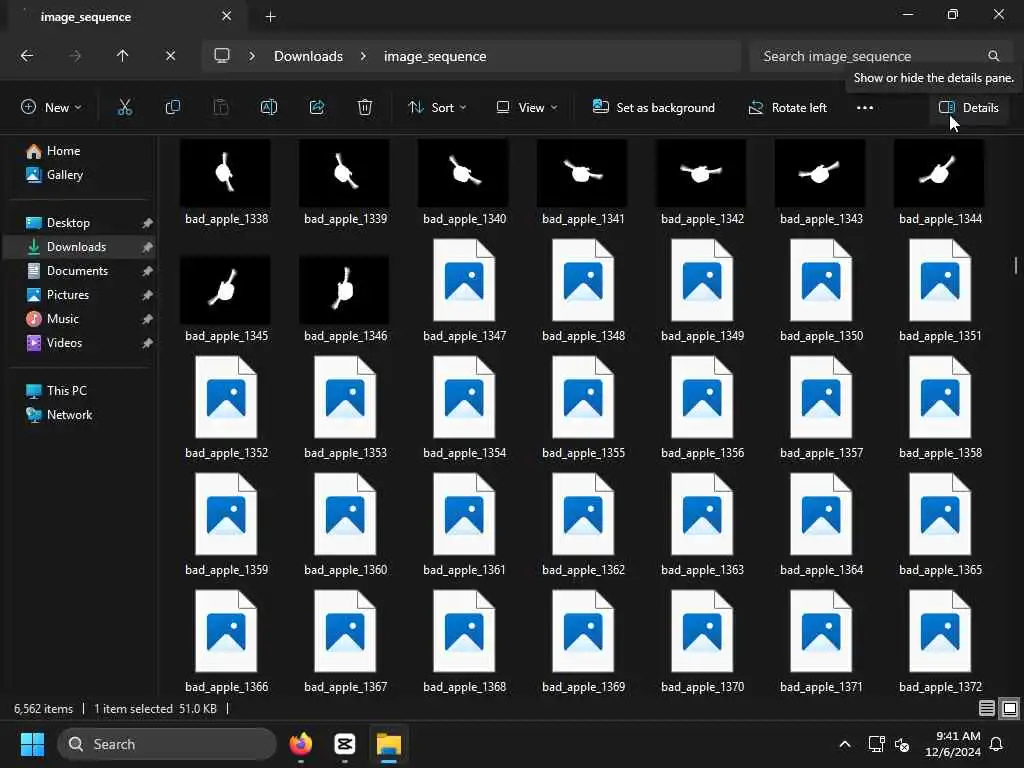Open Firefox from the taskbar

click(300, 744)
